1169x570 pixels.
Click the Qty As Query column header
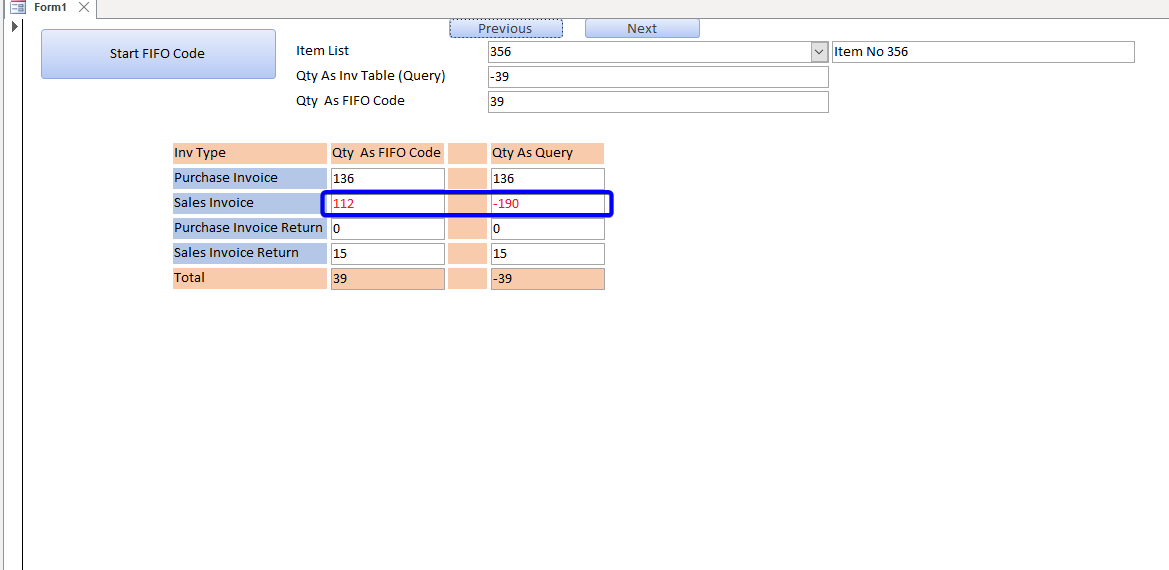tap(547, 153)
